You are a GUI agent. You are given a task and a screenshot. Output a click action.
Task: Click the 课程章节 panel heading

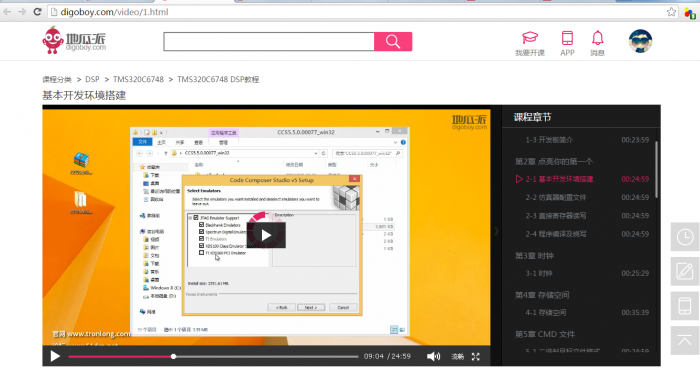(532, 117)
